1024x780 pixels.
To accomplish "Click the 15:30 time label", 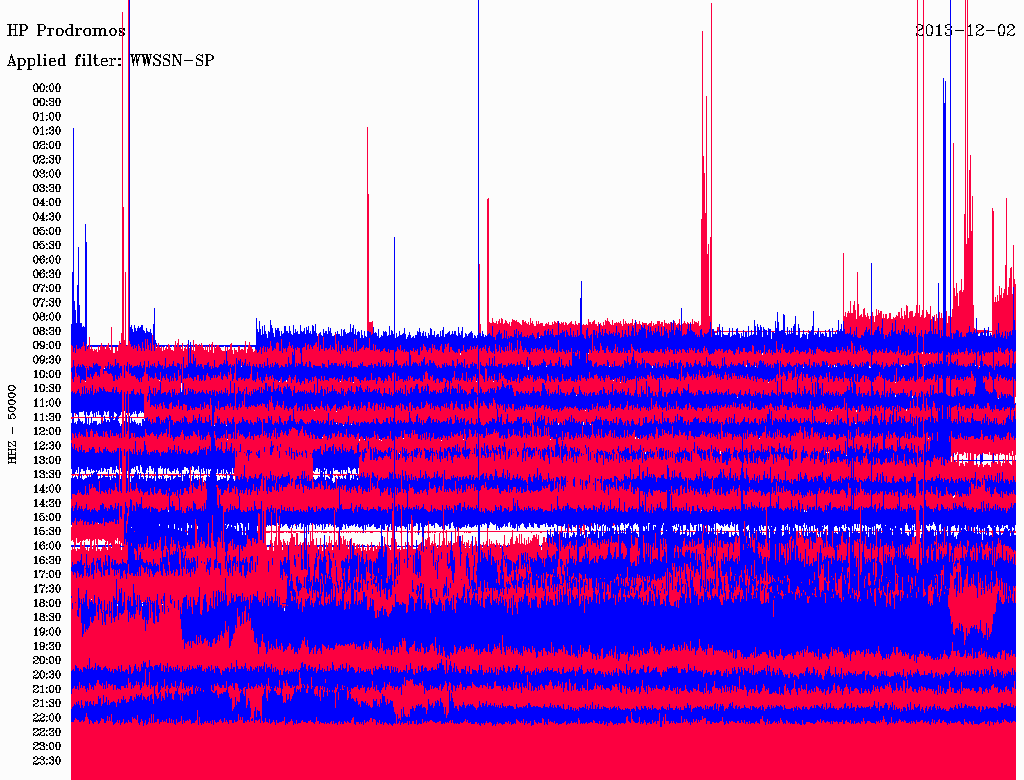I will point(47,531).
